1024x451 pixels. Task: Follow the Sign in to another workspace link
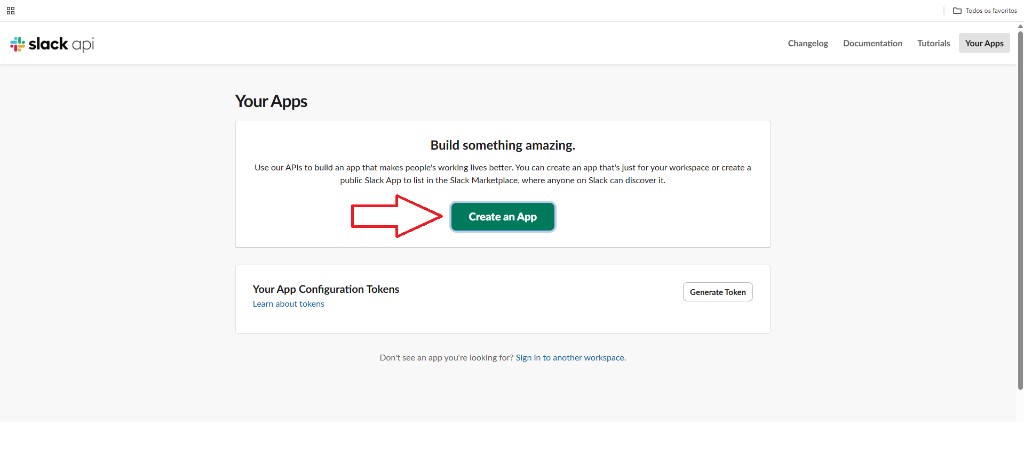[571, 358]
